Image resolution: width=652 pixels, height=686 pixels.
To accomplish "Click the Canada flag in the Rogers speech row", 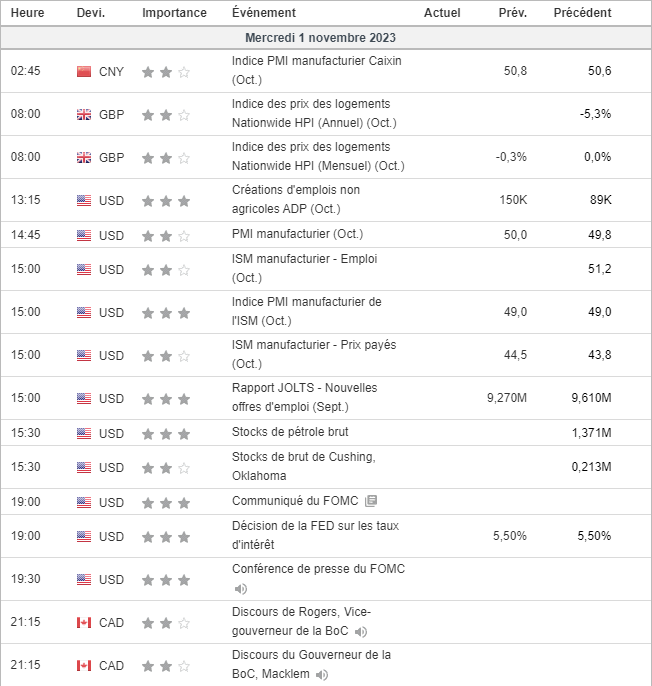I will (84, 623).
